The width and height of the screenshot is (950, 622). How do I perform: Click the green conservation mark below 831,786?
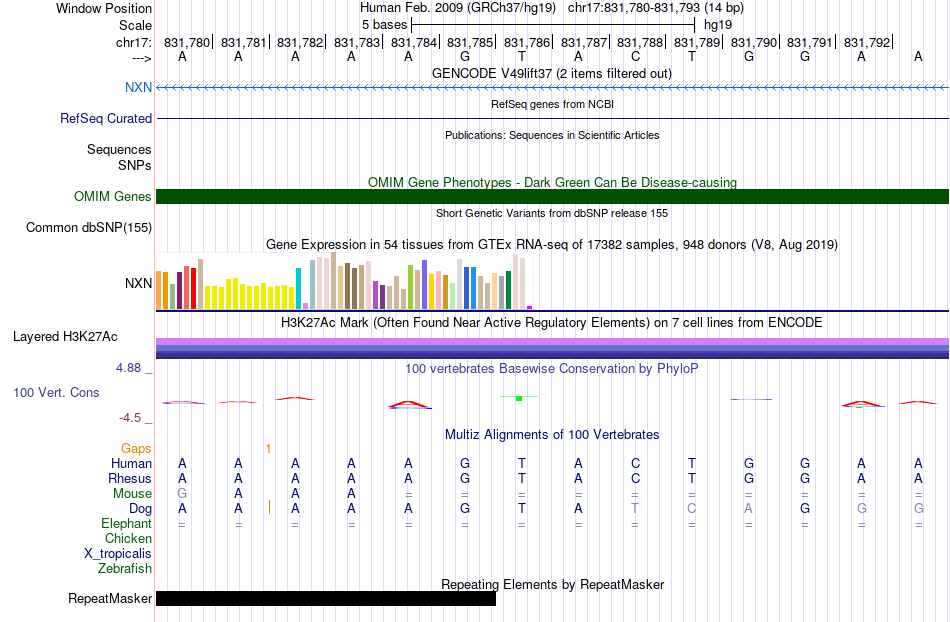pyautogui.click(x=519, y=398)
